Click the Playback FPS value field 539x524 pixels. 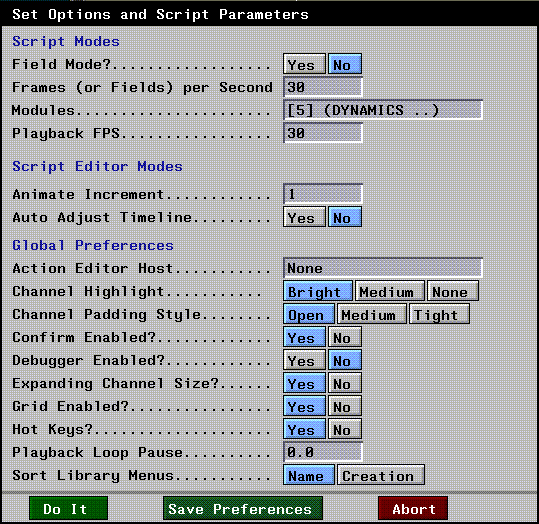[323, 133]
